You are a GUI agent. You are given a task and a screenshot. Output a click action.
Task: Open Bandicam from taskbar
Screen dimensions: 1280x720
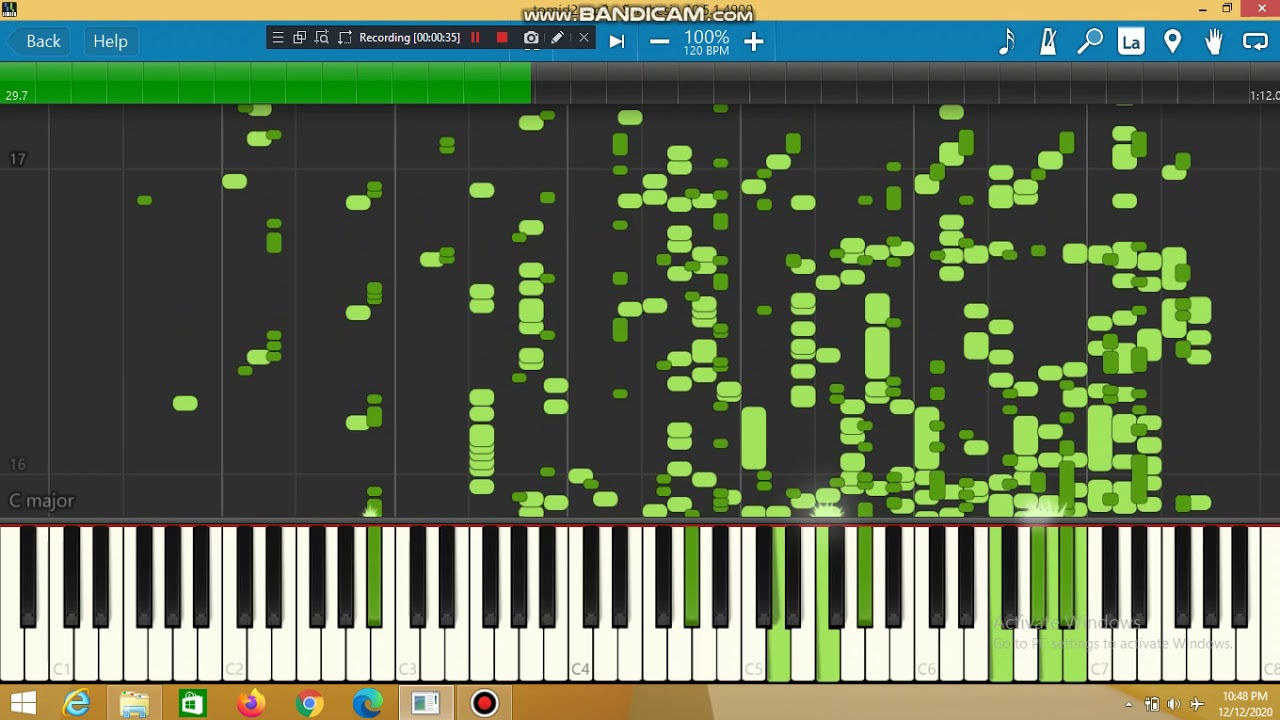click(485, 704)
